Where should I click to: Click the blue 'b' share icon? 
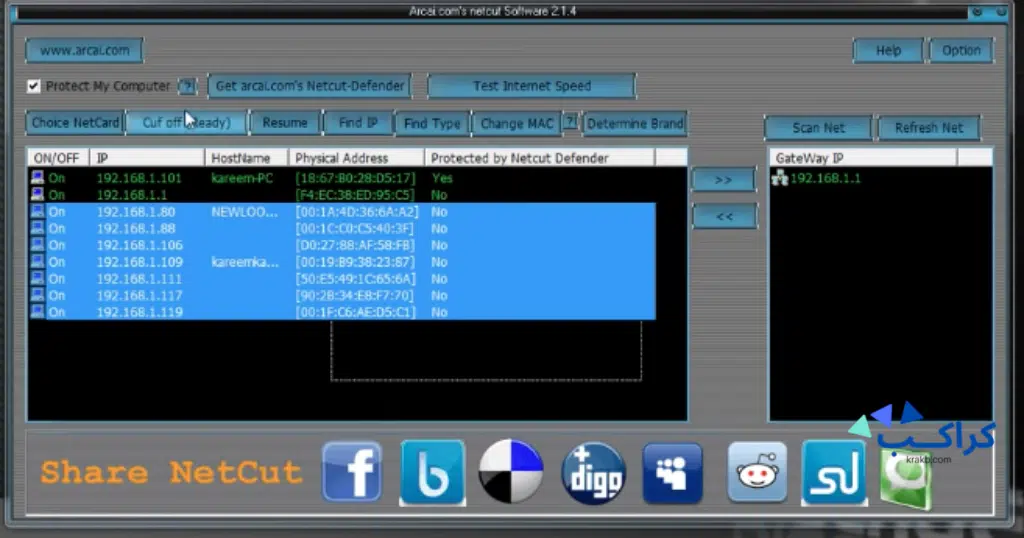pos(432,472)
